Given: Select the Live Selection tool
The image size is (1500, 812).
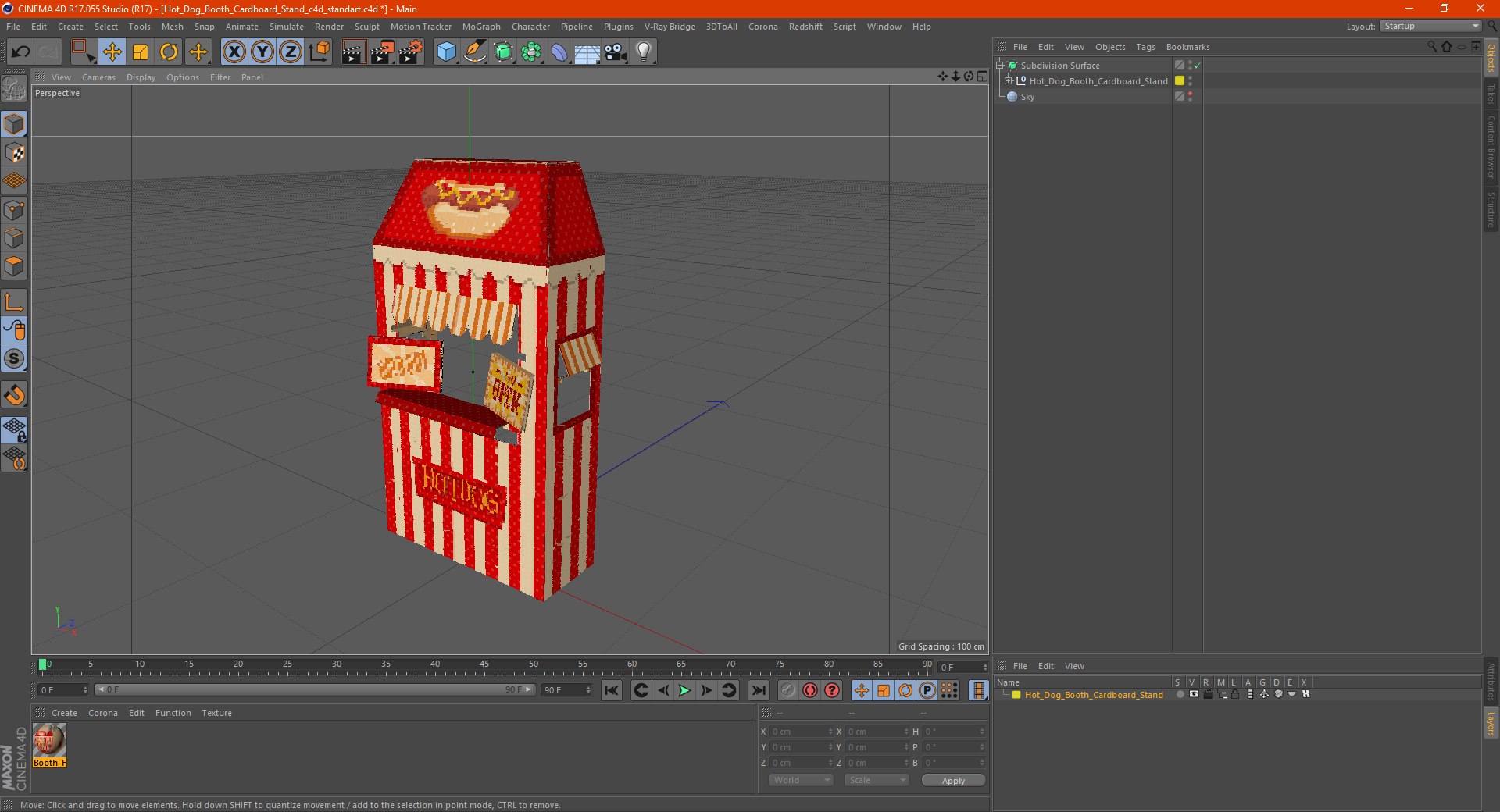Looking at the screenshot, I should tap(83, 52).
